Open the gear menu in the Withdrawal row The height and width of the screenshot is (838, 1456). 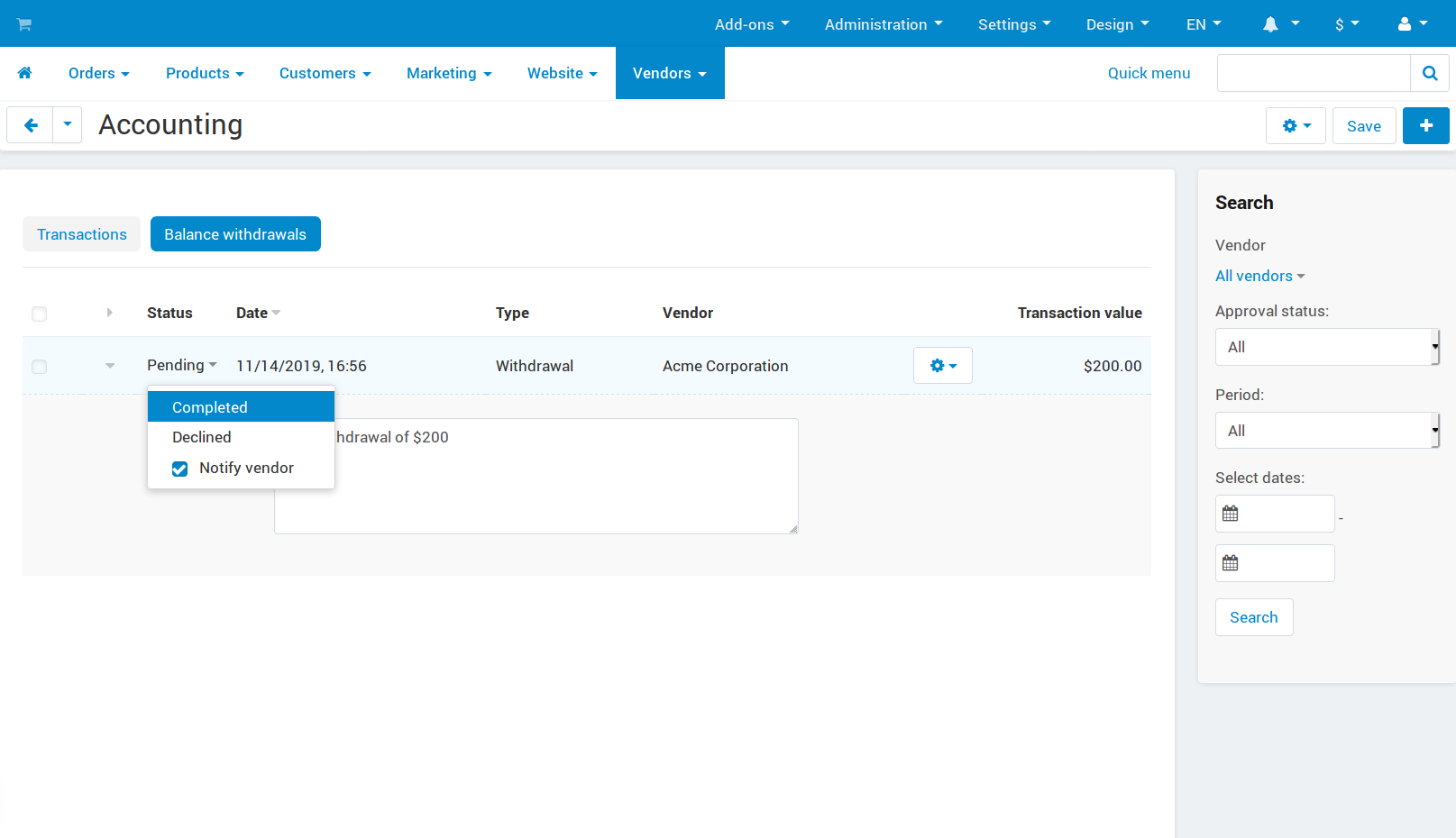943,366
